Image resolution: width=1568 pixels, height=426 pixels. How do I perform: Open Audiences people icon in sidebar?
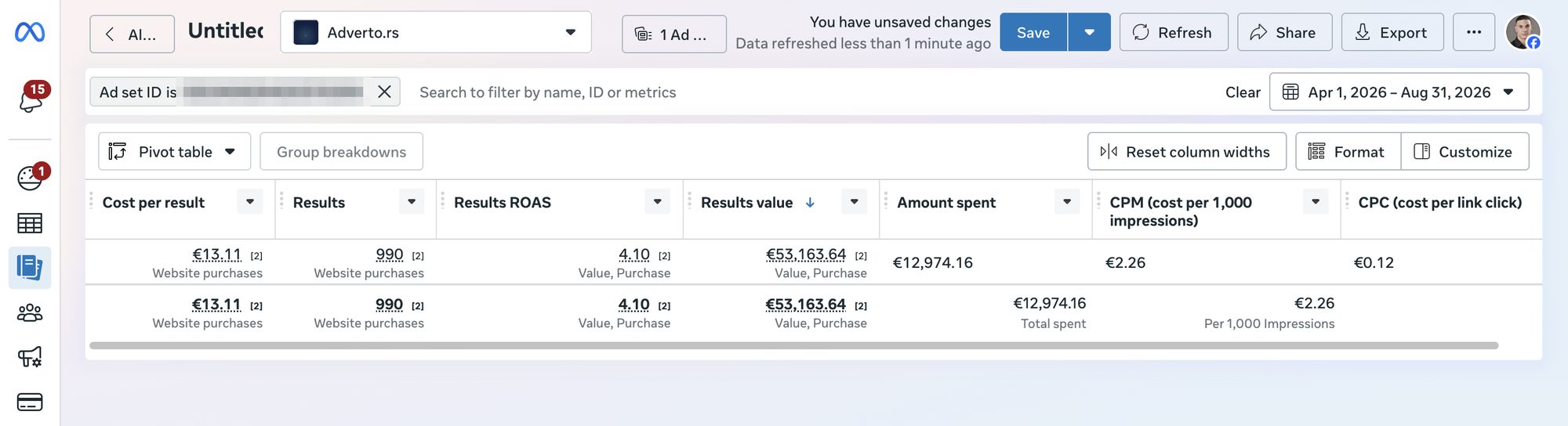coord(30,313)
